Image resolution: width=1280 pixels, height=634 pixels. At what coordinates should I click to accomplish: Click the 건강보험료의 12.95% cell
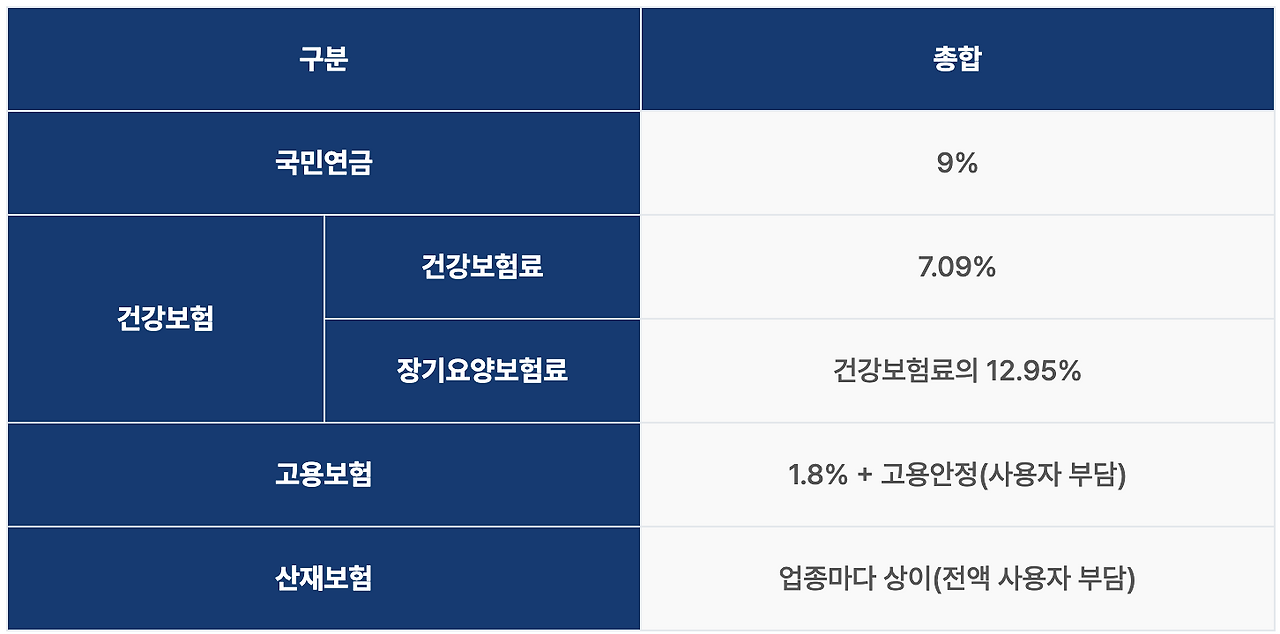pyautogui.click(x=957, y=371)
